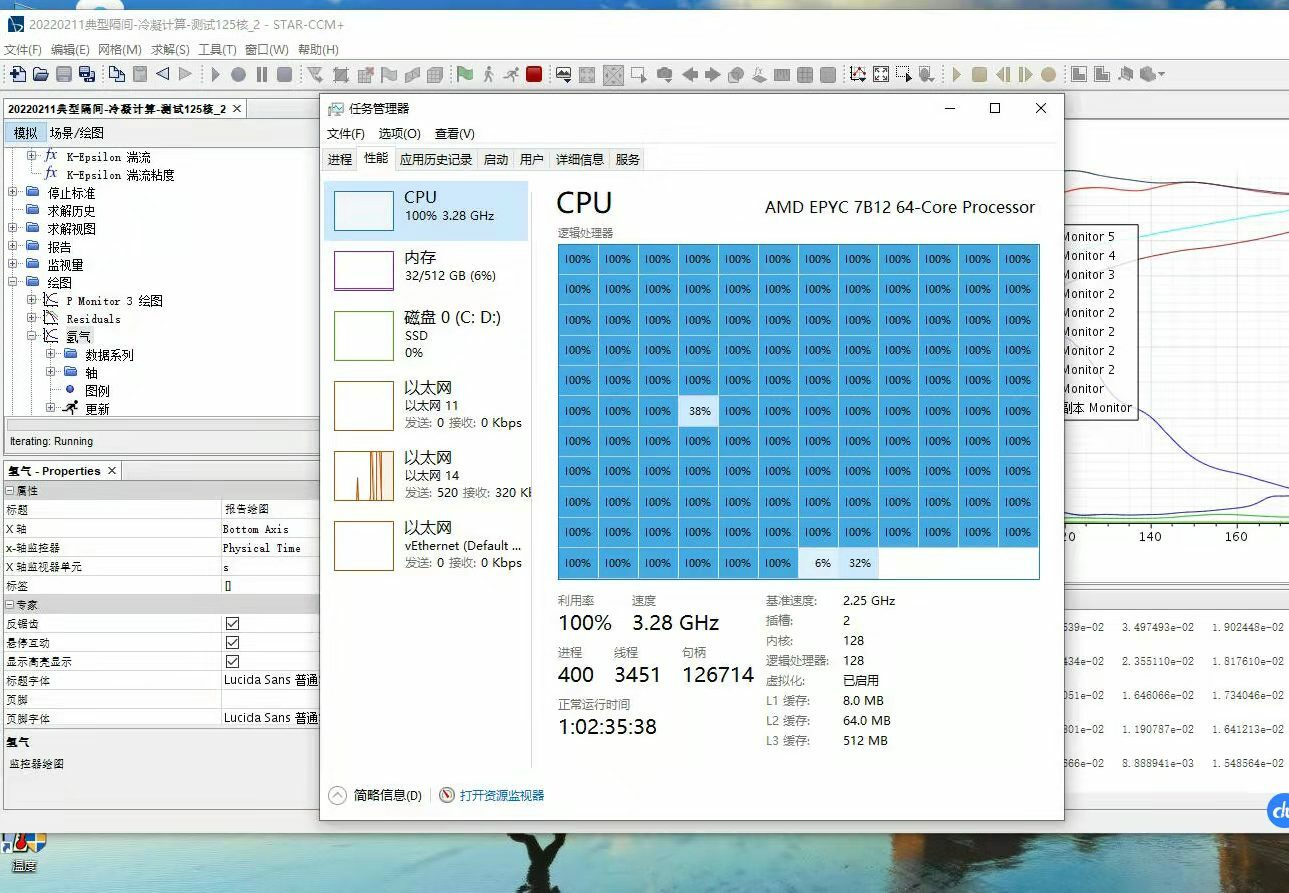Viewport: 1289px width, 893px height.
Task: Collapse the 属性 section in Properties panel
Action: [10, 491]
